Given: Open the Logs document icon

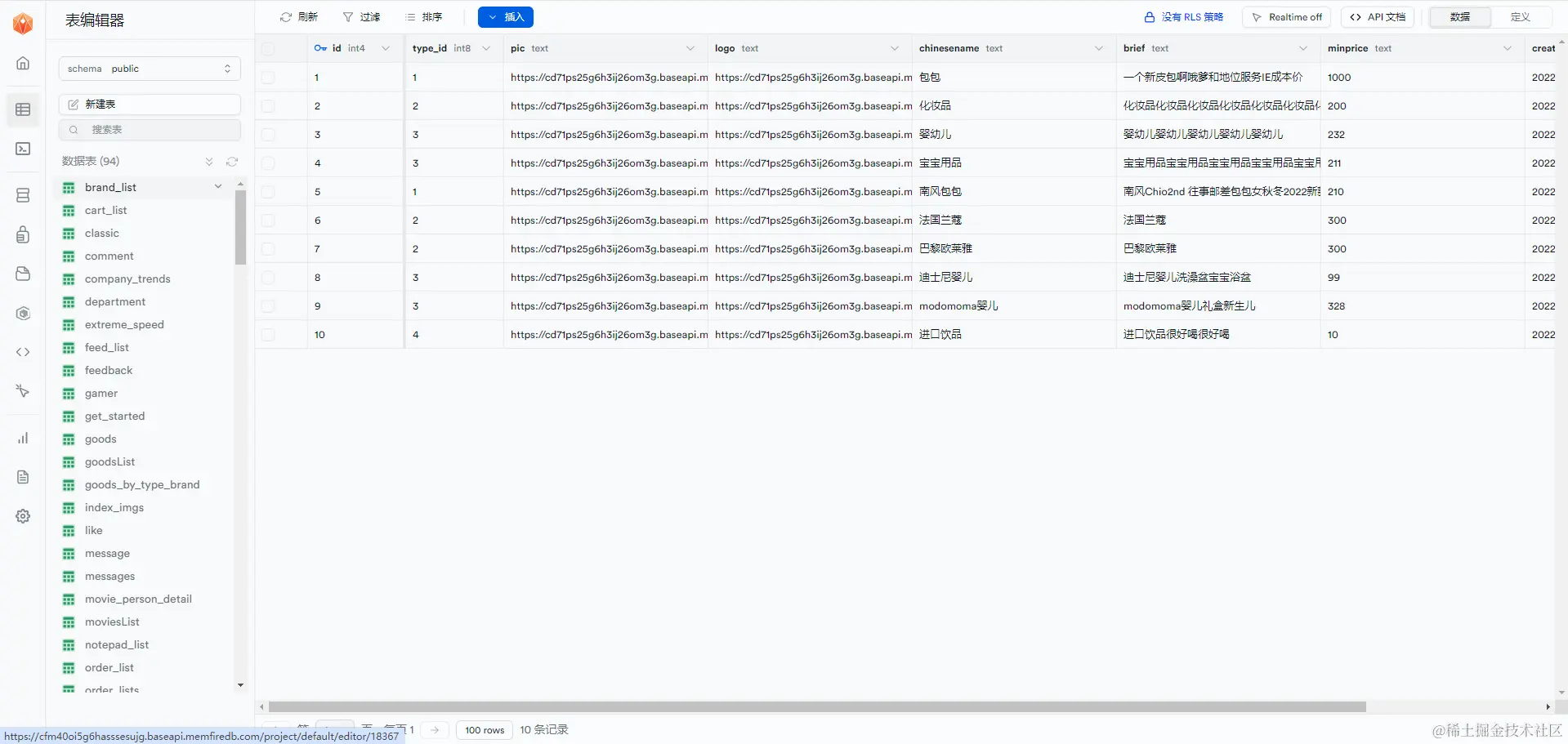Looking at the screenshot, I should click(23, 477).
